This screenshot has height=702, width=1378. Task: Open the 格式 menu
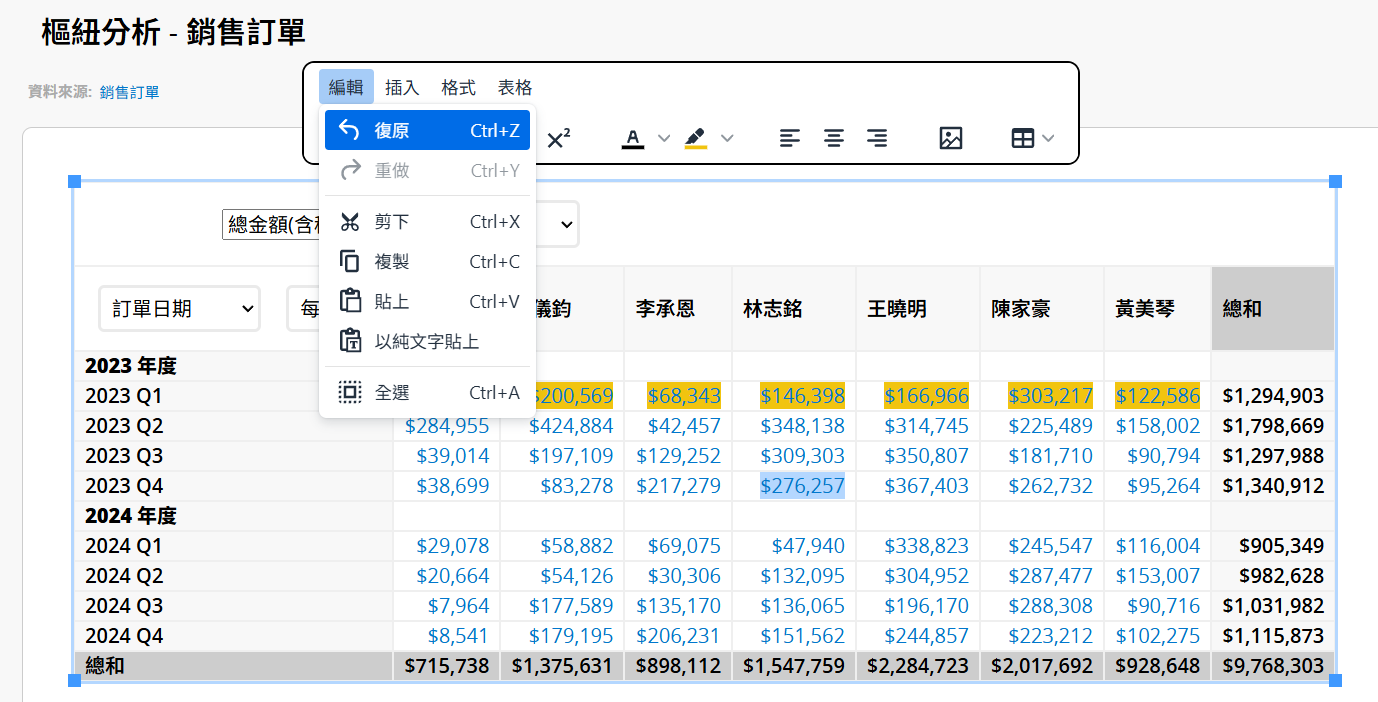[459, 88]
